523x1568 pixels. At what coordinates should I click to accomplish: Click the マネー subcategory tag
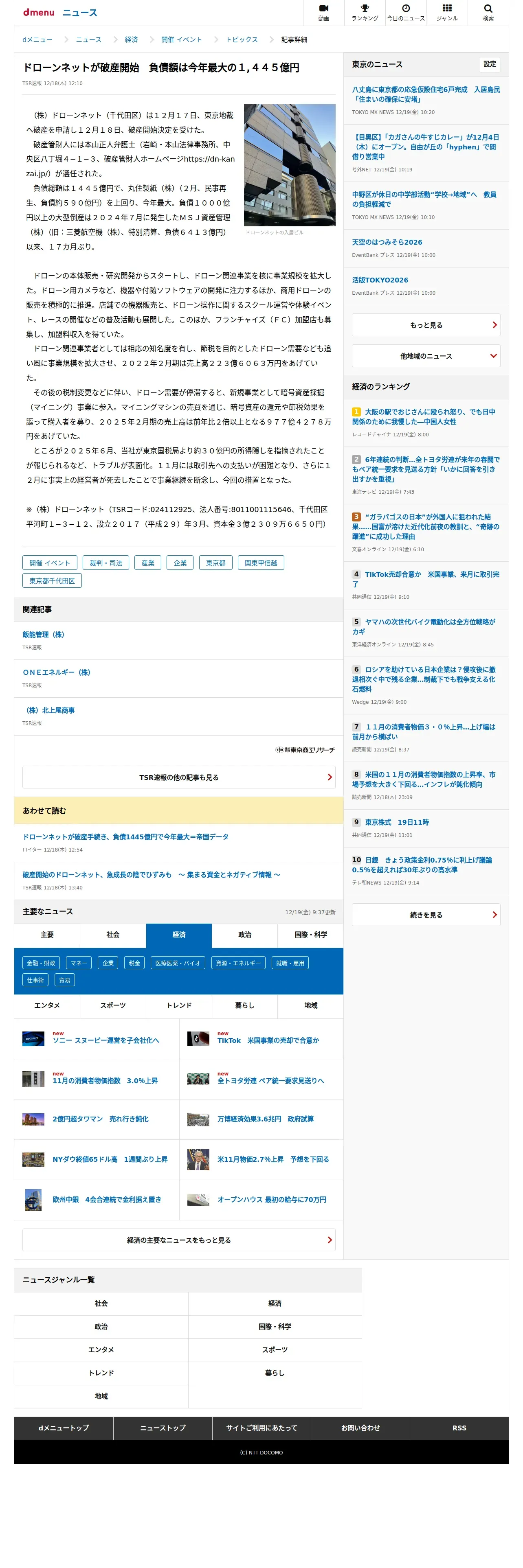point(79,963)
